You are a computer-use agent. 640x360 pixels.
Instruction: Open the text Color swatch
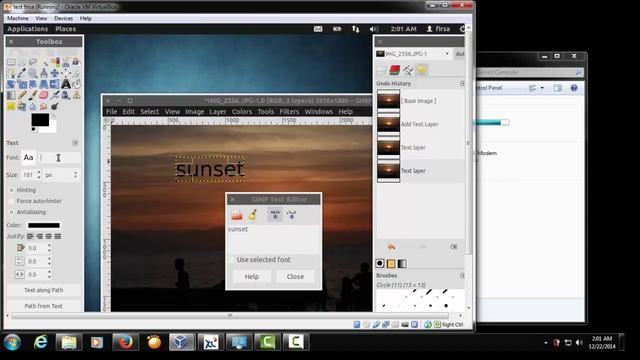point(44,225)
